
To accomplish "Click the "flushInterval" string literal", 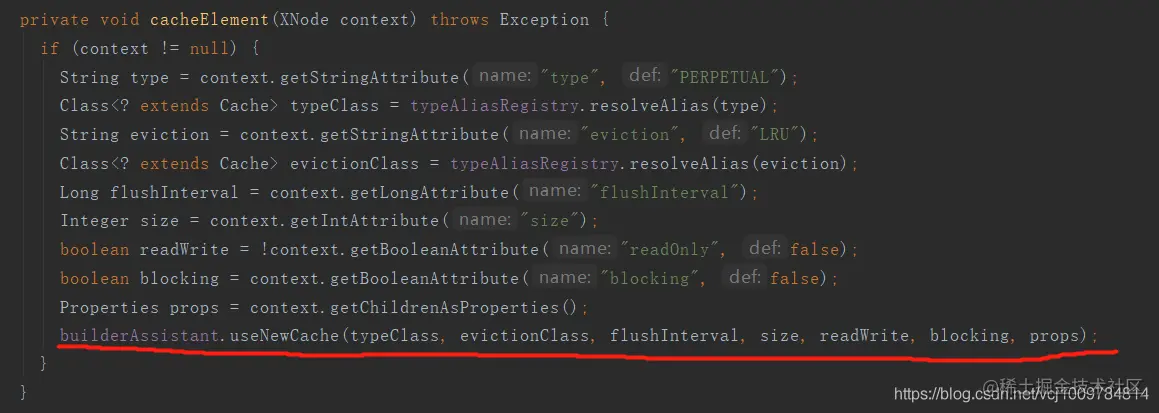I will (669, 192).
